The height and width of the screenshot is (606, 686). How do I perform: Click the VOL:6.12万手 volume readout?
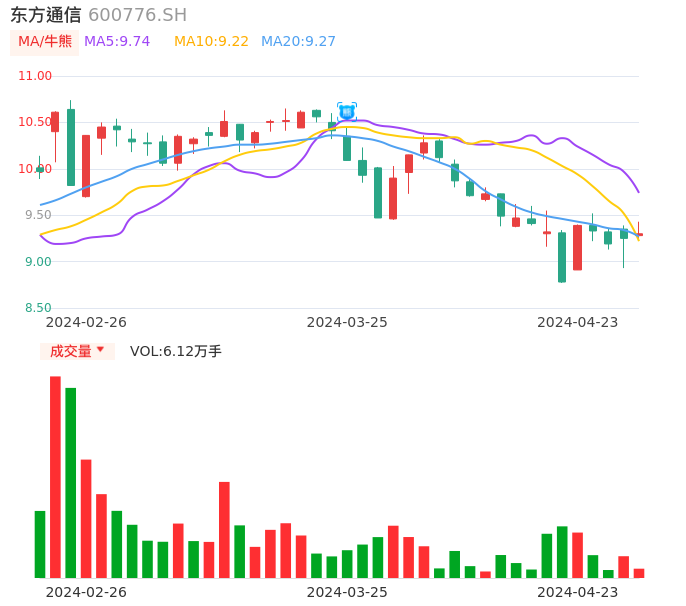176,351
